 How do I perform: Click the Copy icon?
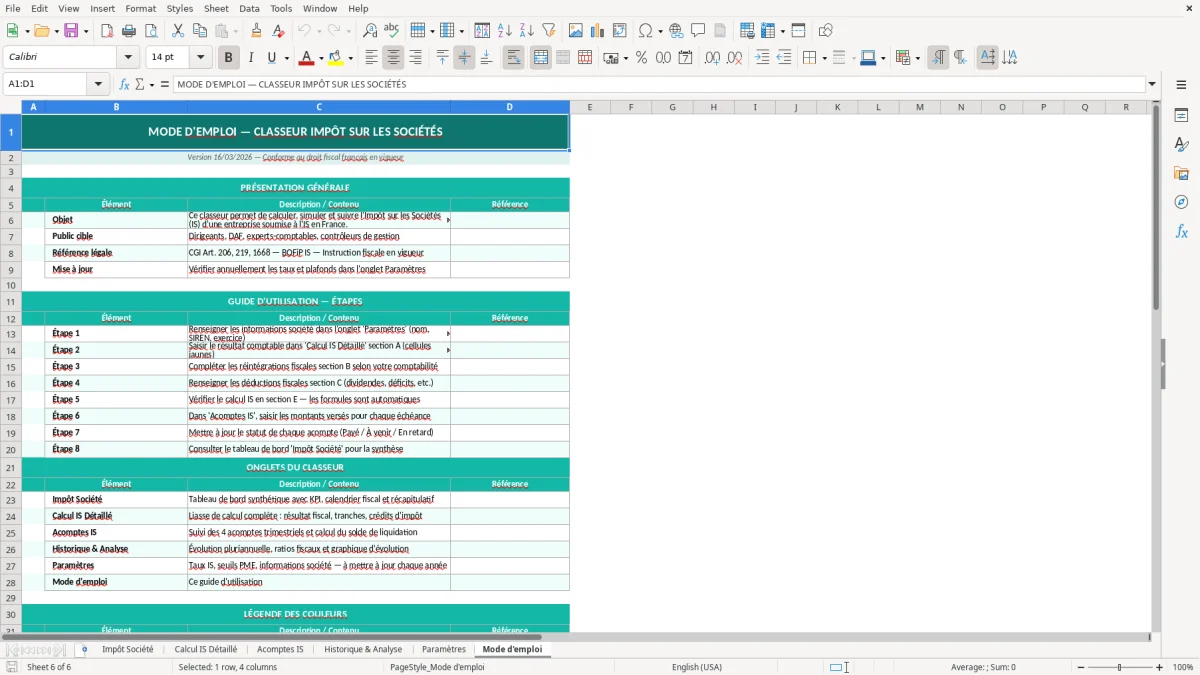[x=199, y=31]
